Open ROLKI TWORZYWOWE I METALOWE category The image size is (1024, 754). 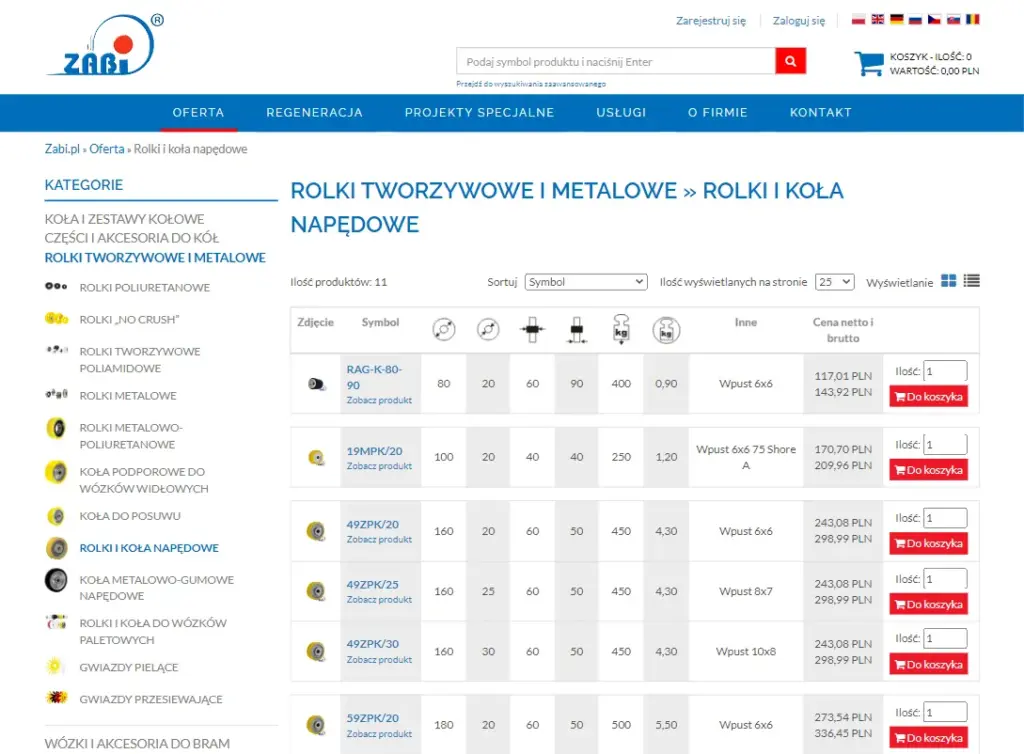(155, 257)
